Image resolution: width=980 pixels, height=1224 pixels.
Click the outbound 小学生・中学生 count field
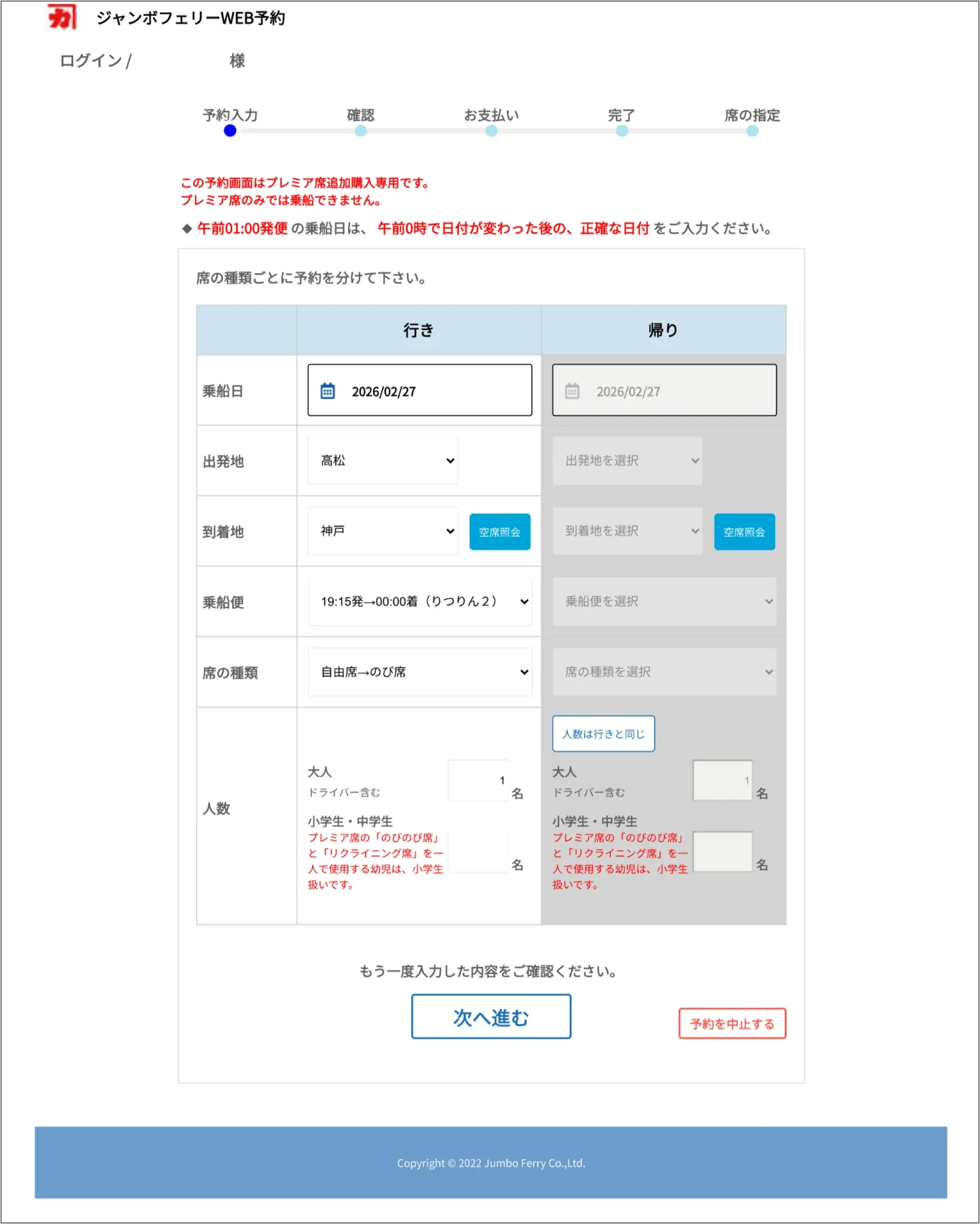tap(478, 852)
